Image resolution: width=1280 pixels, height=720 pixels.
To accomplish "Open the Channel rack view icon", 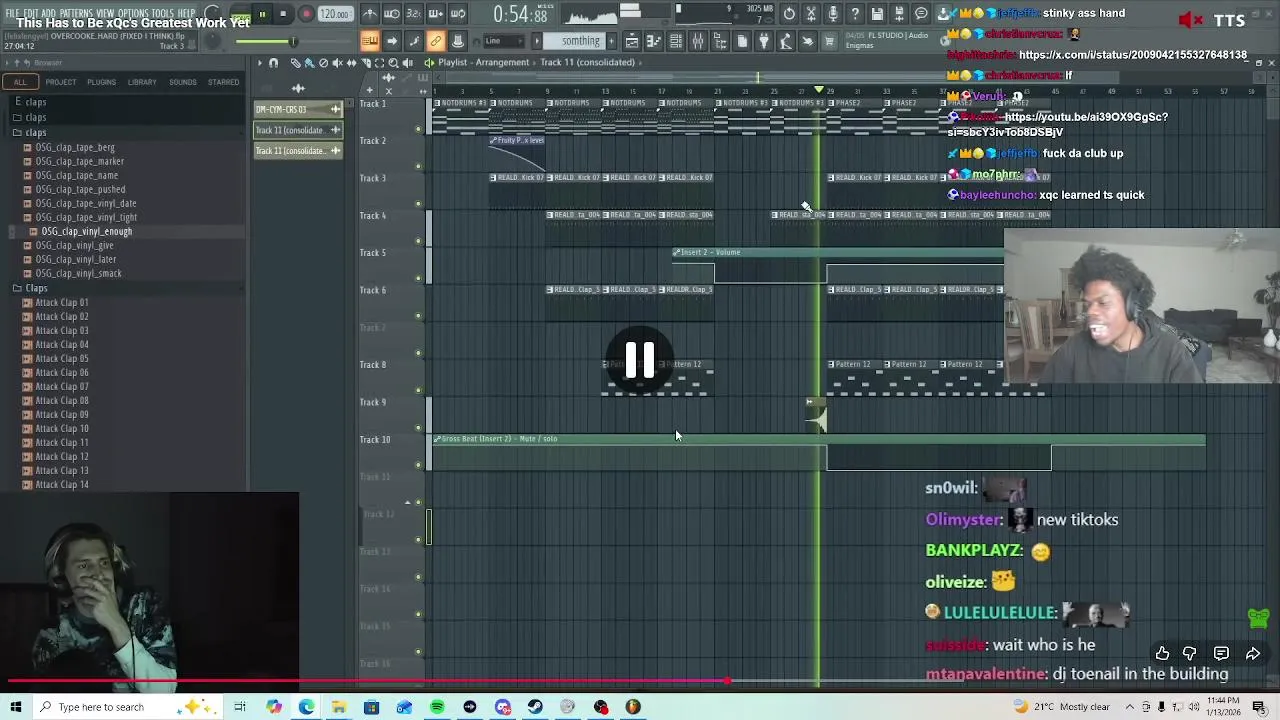I will click(x=676, y=41).
